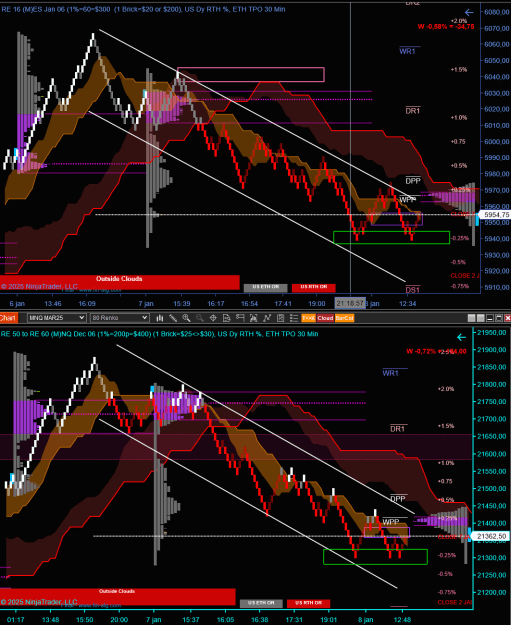Expand the MNQ MAR25 instrument dropdown
The width and height of the screenshot is (511, 625).
57,318
